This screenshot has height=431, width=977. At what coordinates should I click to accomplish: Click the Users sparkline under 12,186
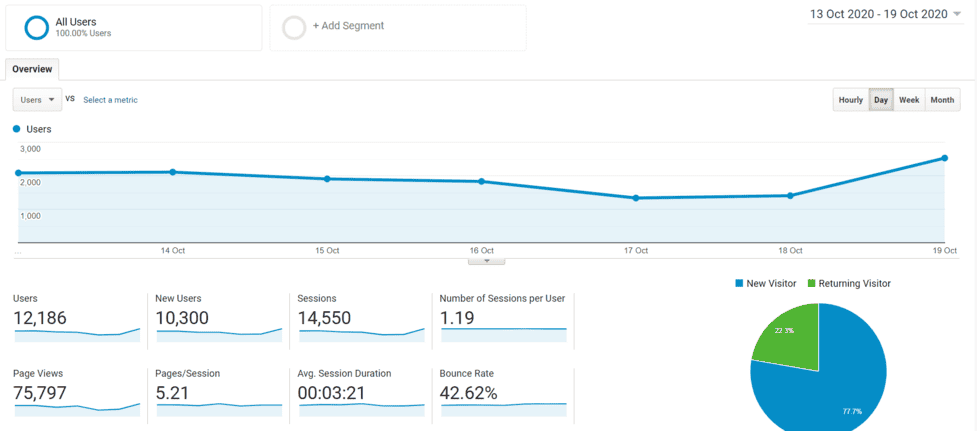[77, 334]
